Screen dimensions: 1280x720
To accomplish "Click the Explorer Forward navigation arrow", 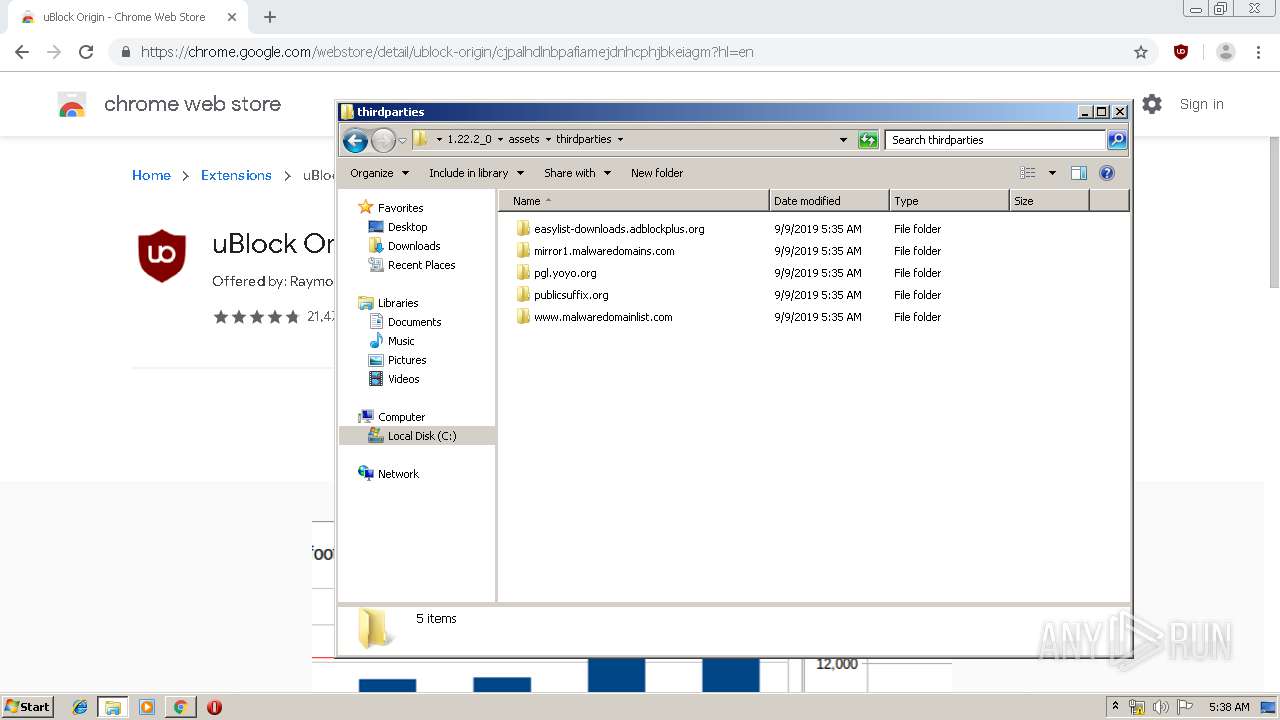I will click(383, 140).
